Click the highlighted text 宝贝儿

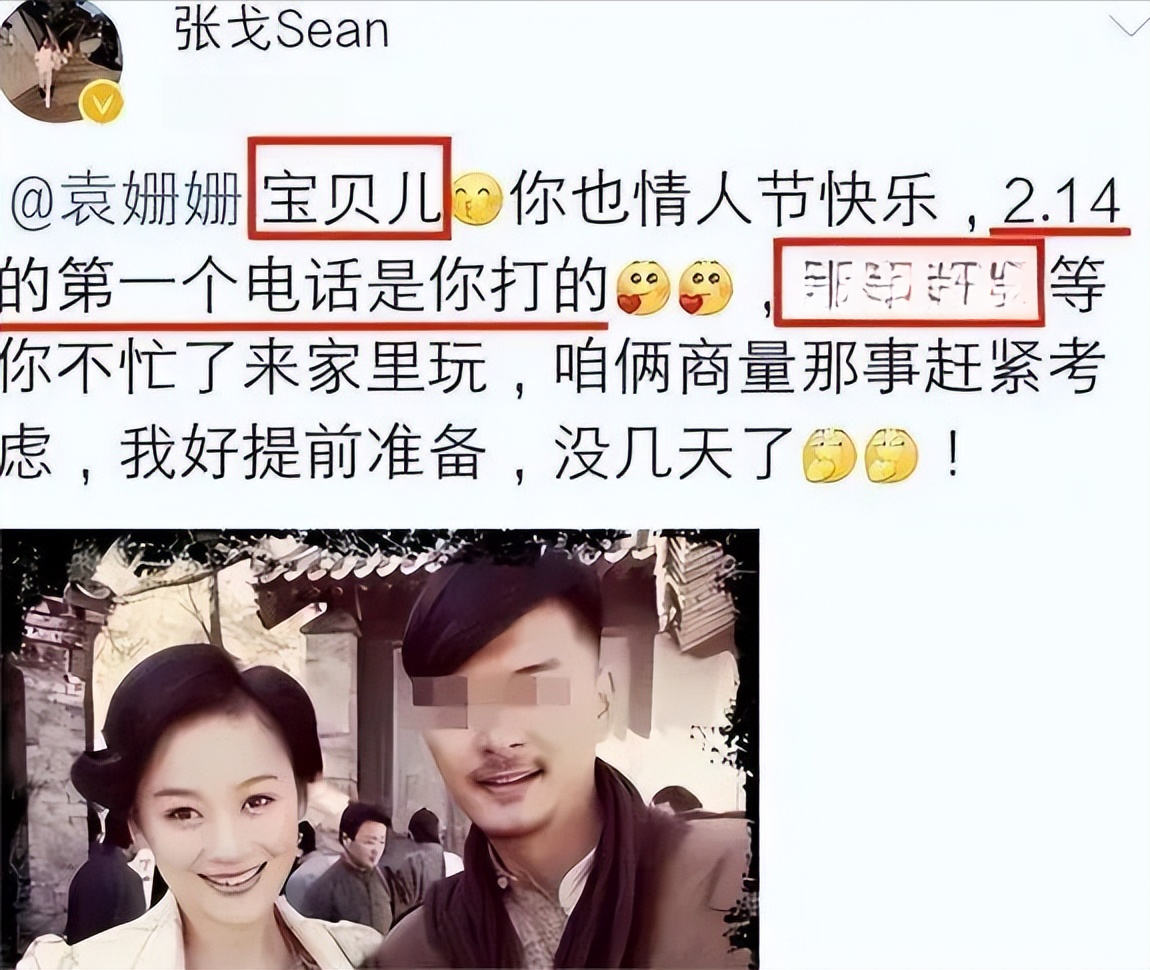tap(349, 199)
